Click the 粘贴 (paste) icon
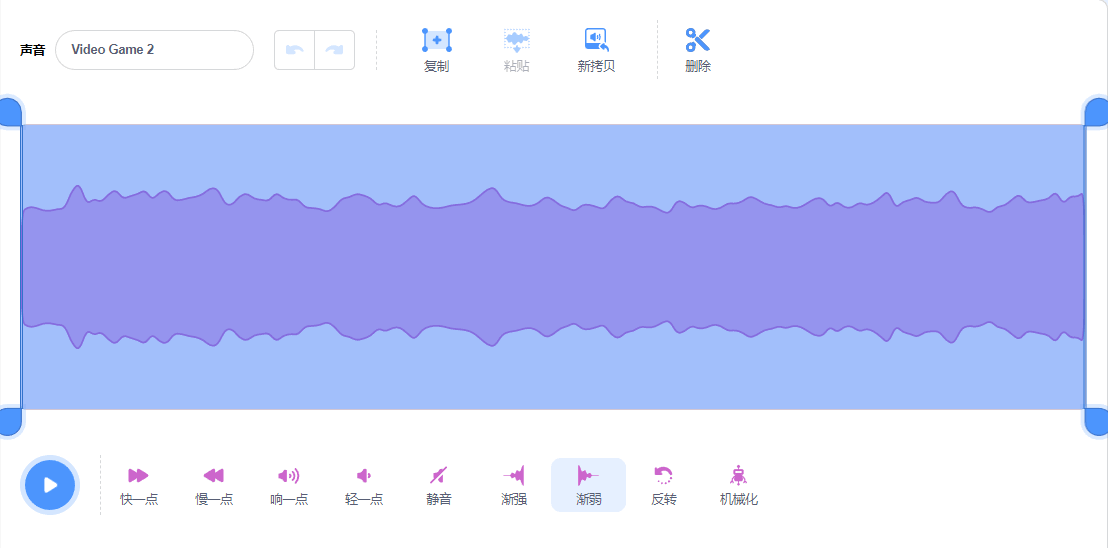The height and width of the screenshot is (548, 1108). point(517,40)
